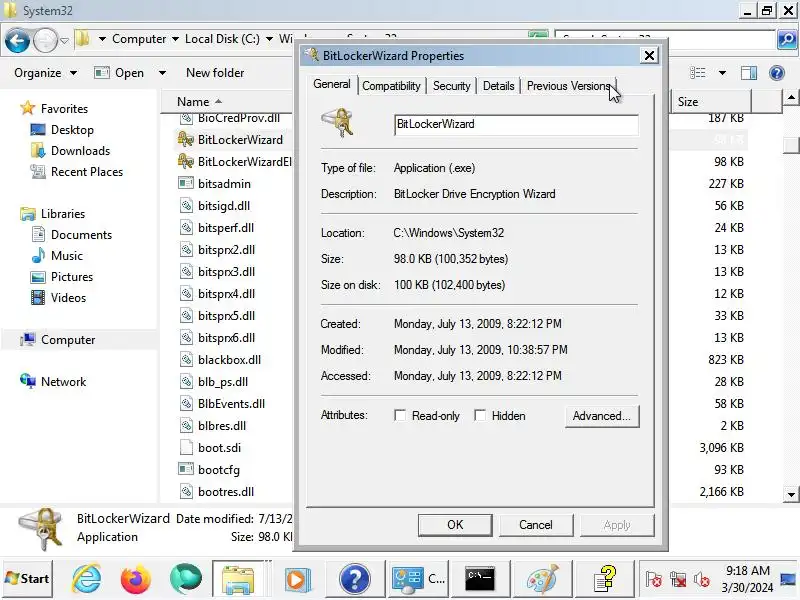Open the green browser taskbar icon

point(185,579)
